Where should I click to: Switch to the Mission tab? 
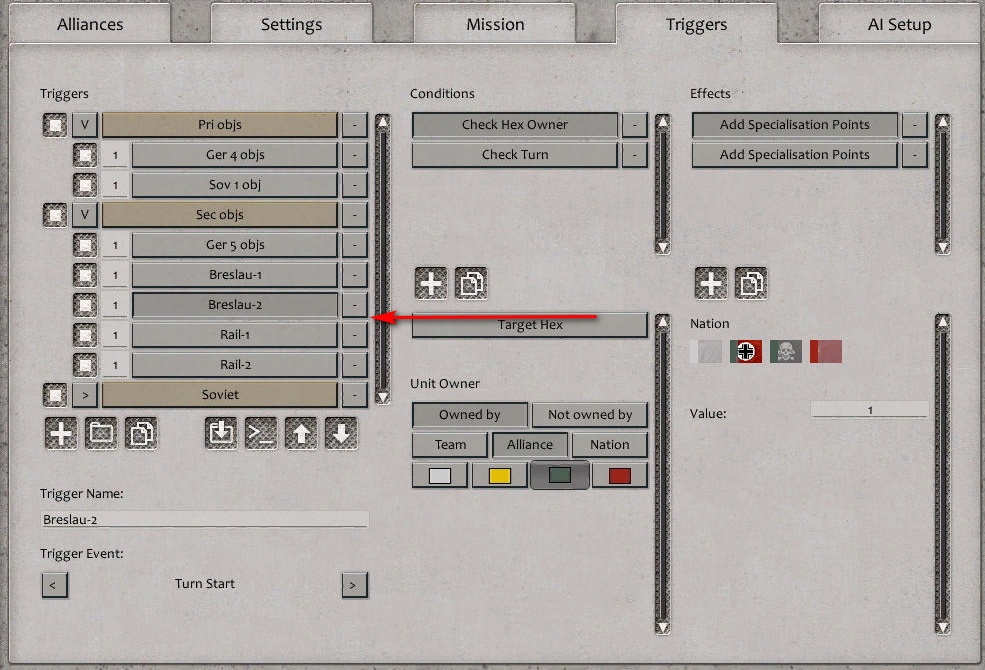point(494,23)
